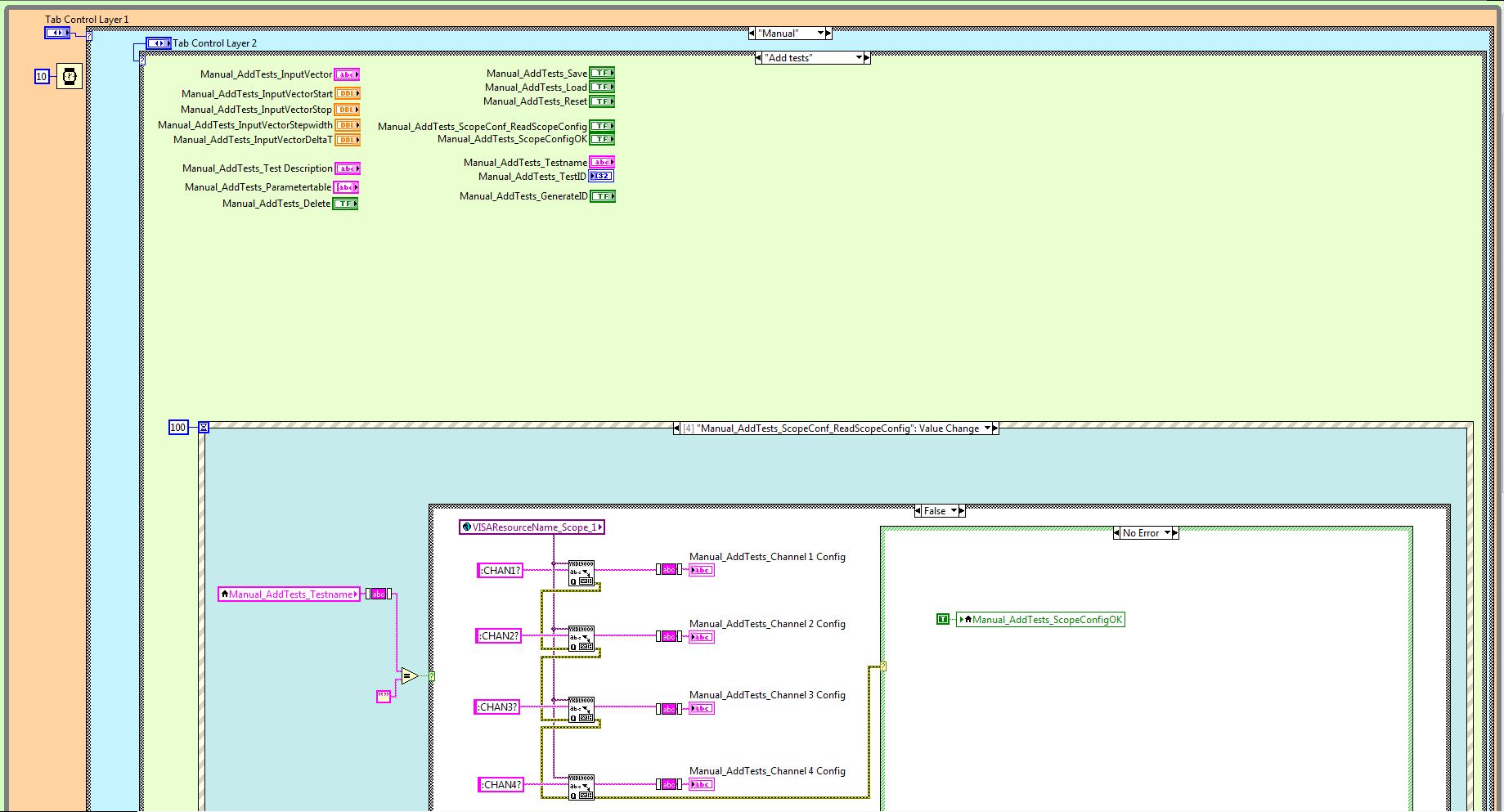Screen dimensions: 1504x812
Task: Go to previous event case of ReadScopeConfig
Action: (677, 428)
